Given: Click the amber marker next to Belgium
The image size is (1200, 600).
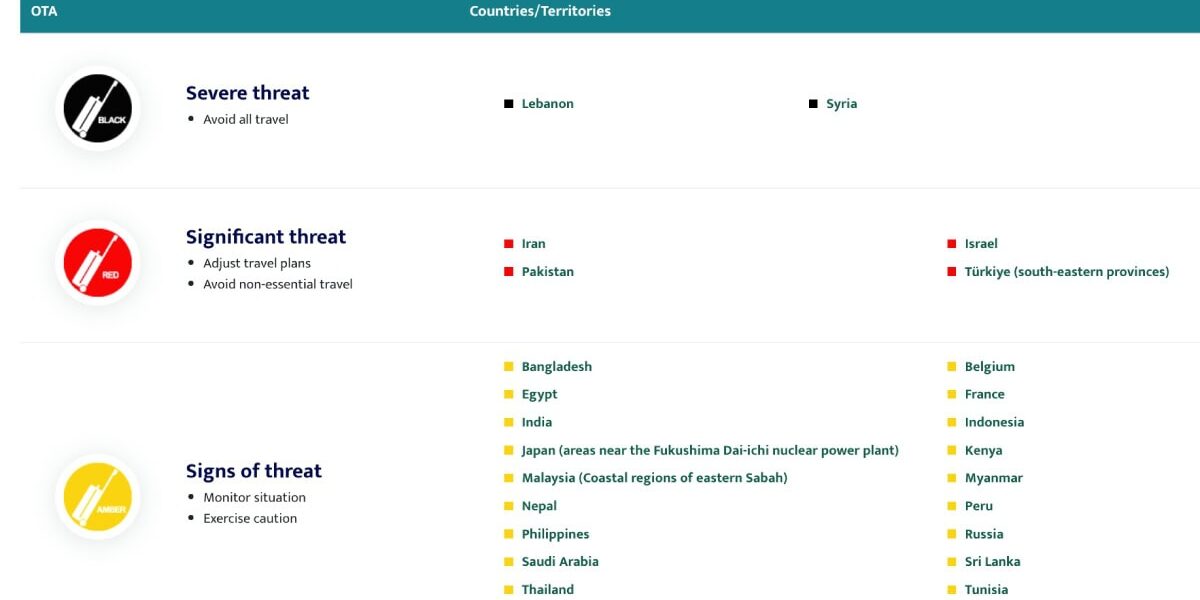Looking at the screenshot, I should point(951,366).
